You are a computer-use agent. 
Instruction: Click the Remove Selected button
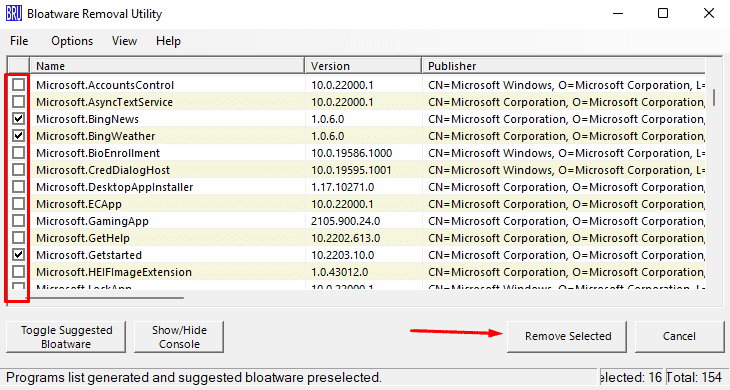[x=567, y=336]
